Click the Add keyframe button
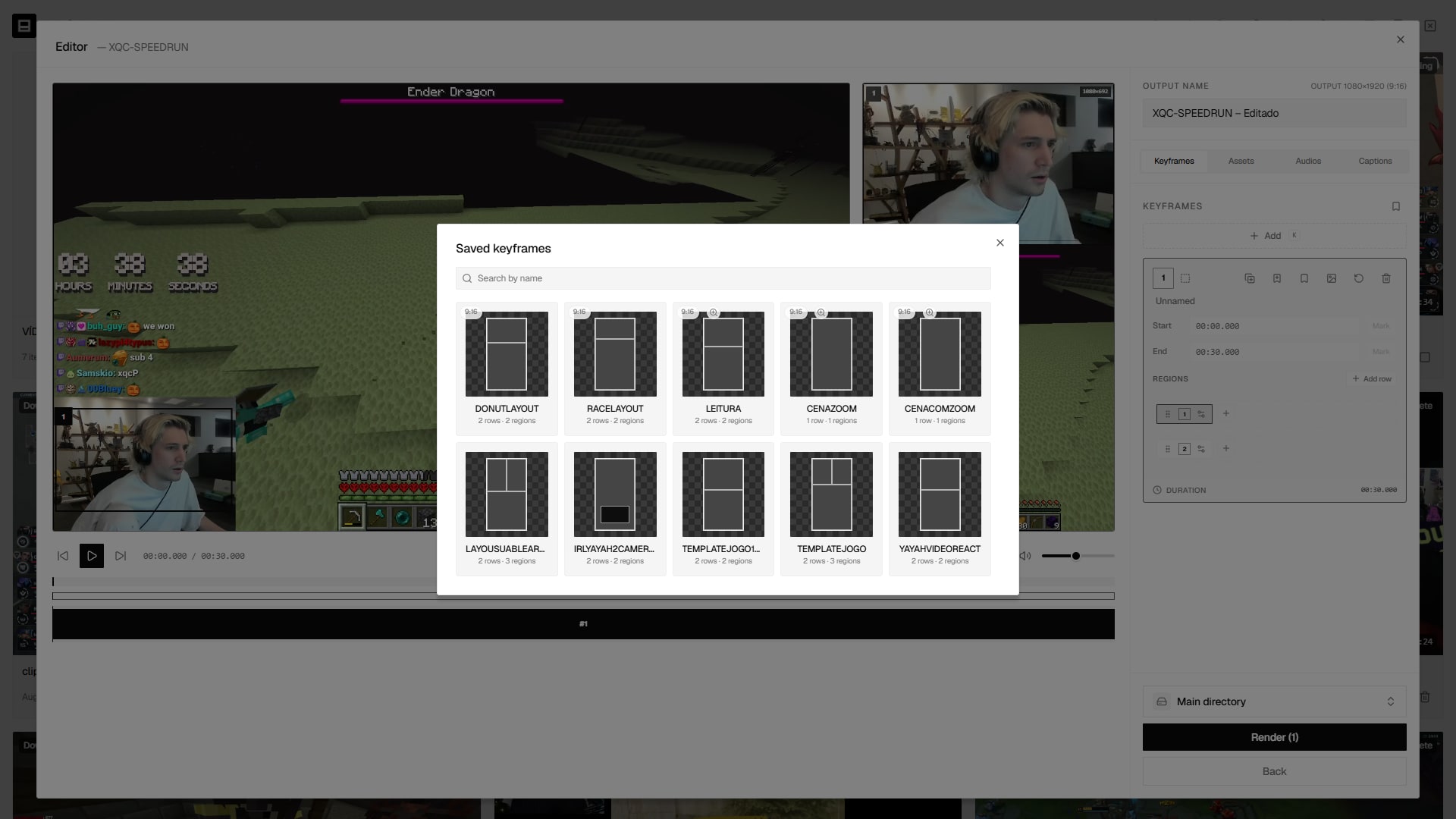Image resolution: width=1456 pixels, height=819 pixels. pyautogui.click(x=1274, y=236)
